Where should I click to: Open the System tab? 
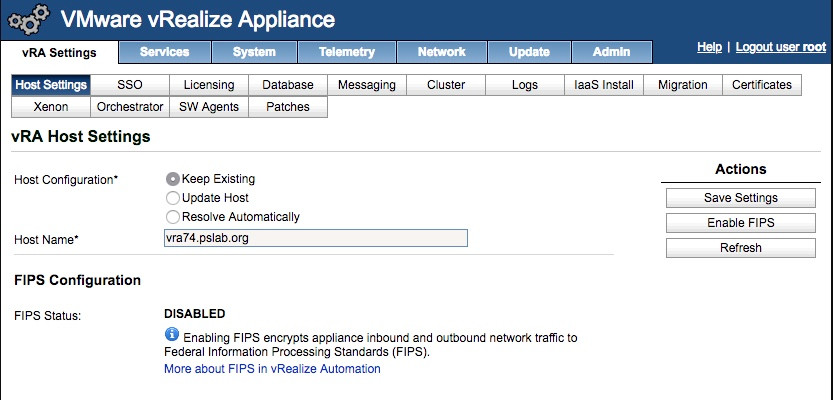pos(254,52)
